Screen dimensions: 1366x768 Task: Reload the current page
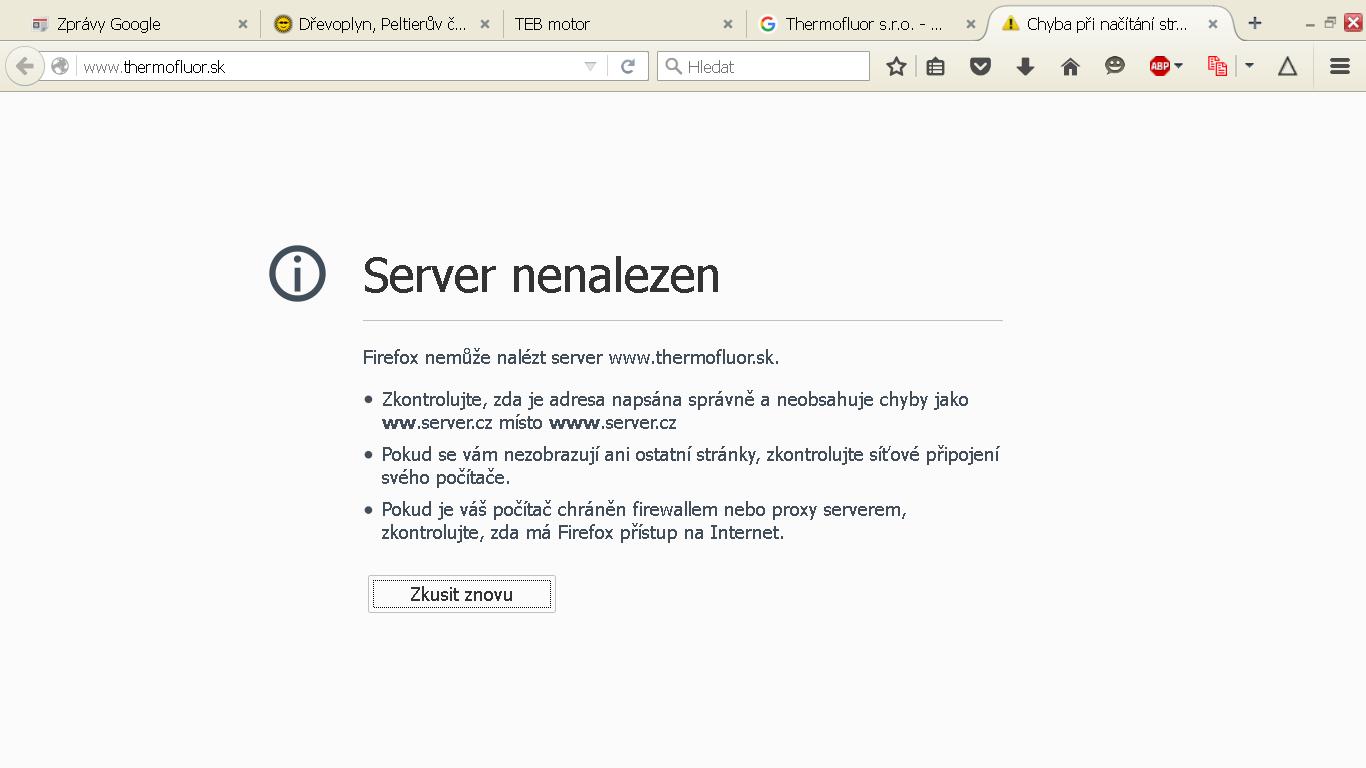coord(628,66)
